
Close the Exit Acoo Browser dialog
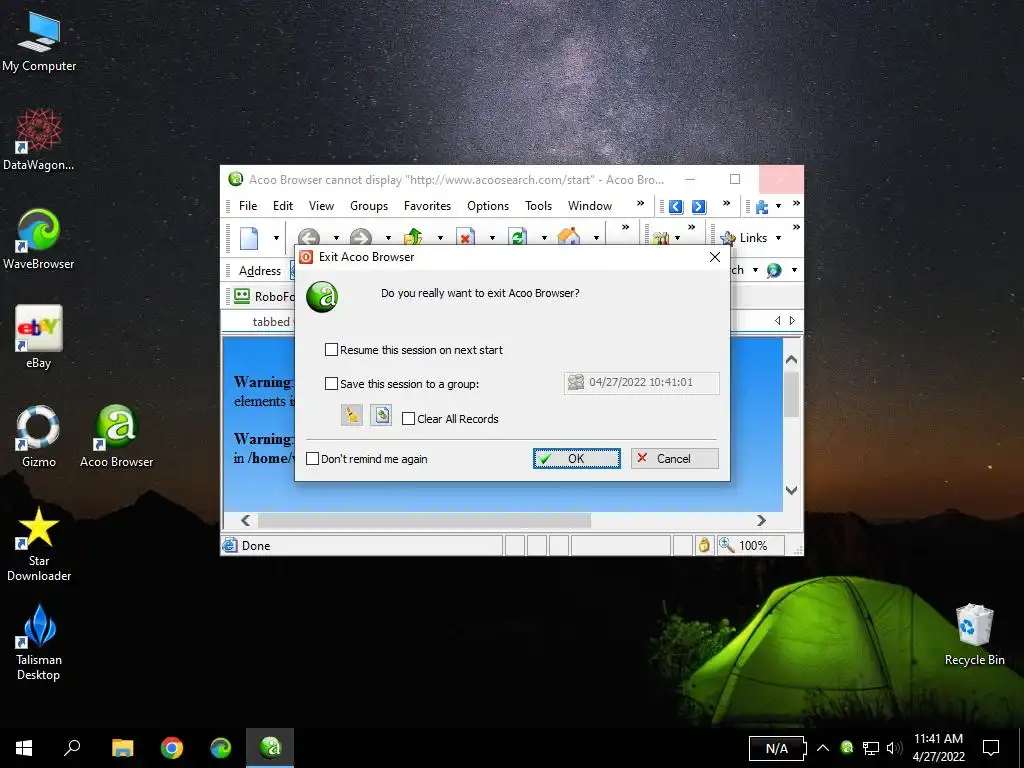(714, 257)
